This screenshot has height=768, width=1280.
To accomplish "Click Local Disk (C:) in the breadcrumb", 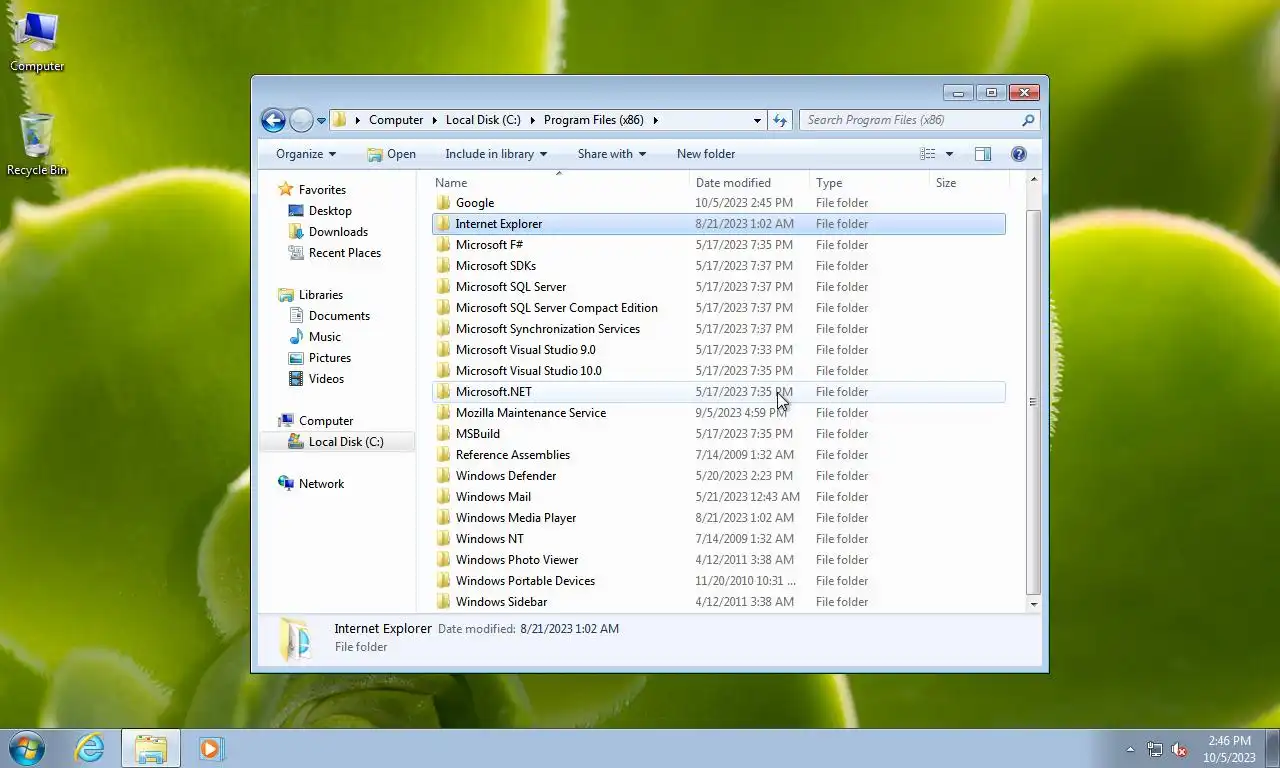I will tap(483, 120).
